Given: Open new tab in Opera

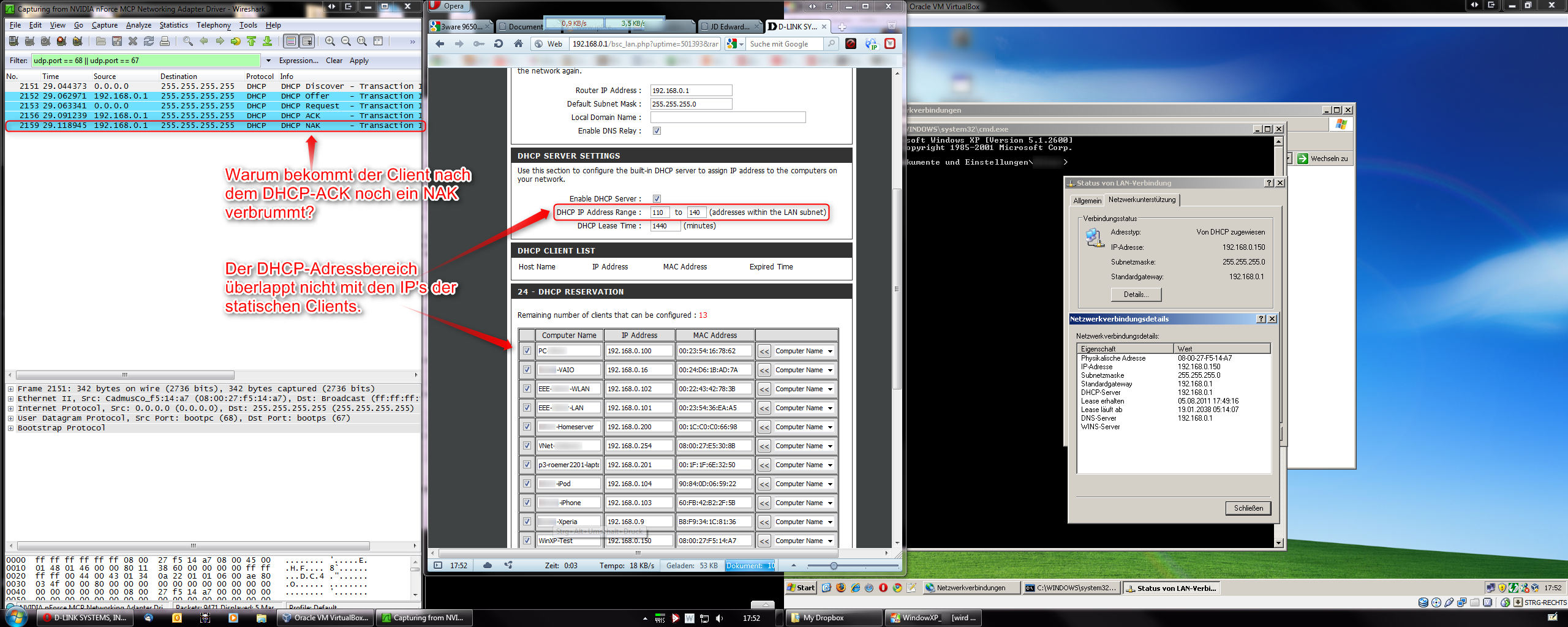Looking at the screenshot, I should pos(842,26).
